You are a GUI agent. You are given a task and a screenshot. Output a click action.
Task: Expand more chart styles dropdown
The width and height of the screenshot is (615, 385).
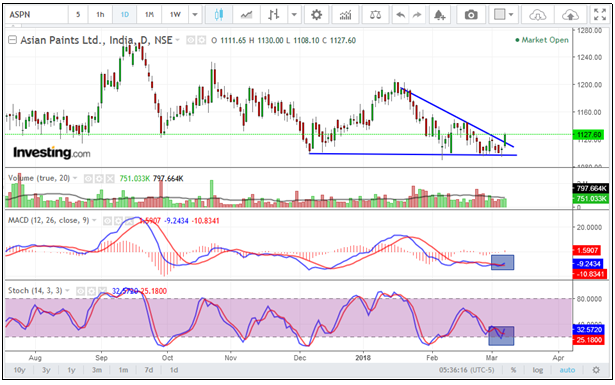coord(294,15)
